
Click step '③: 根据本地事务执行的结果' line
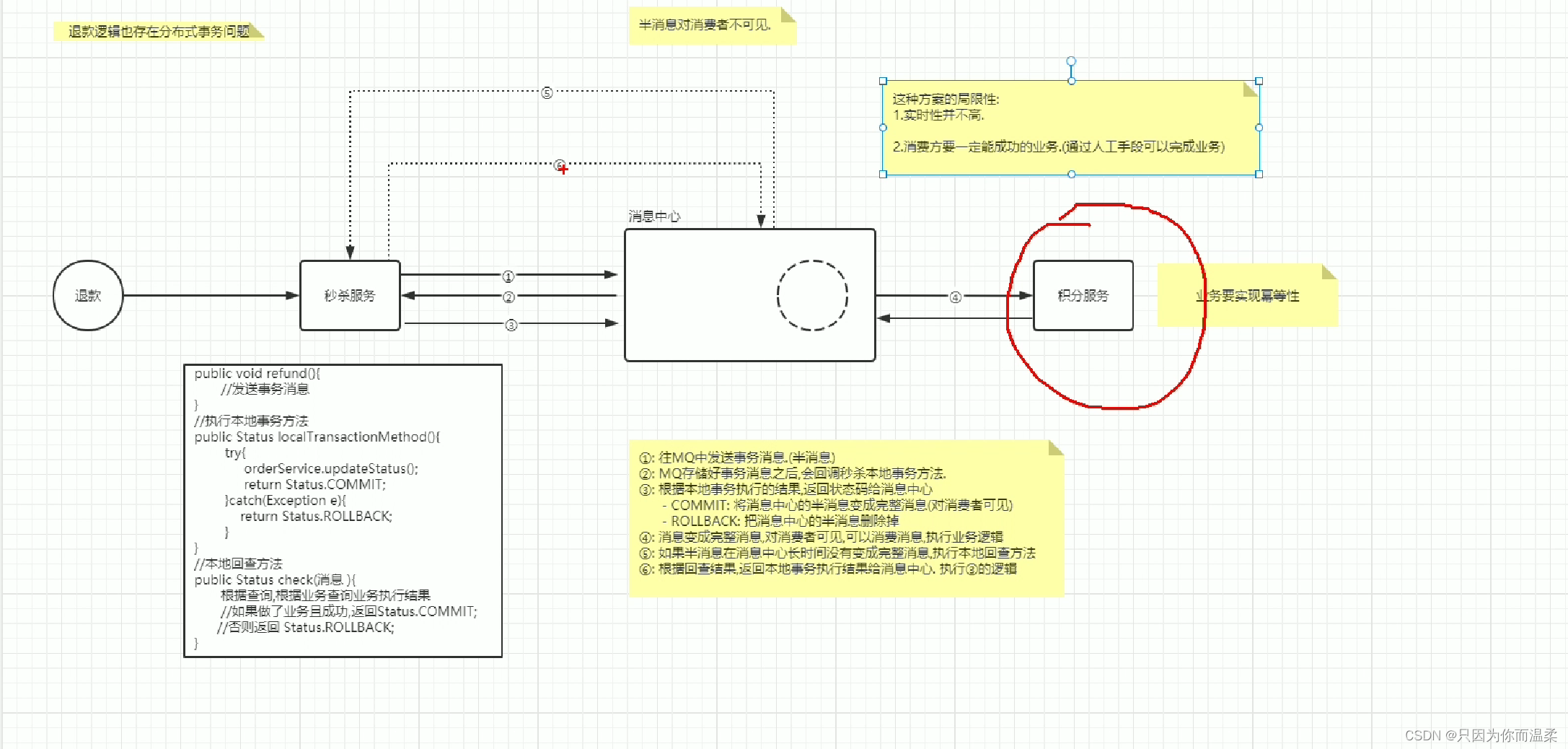[x=785, y=490]
